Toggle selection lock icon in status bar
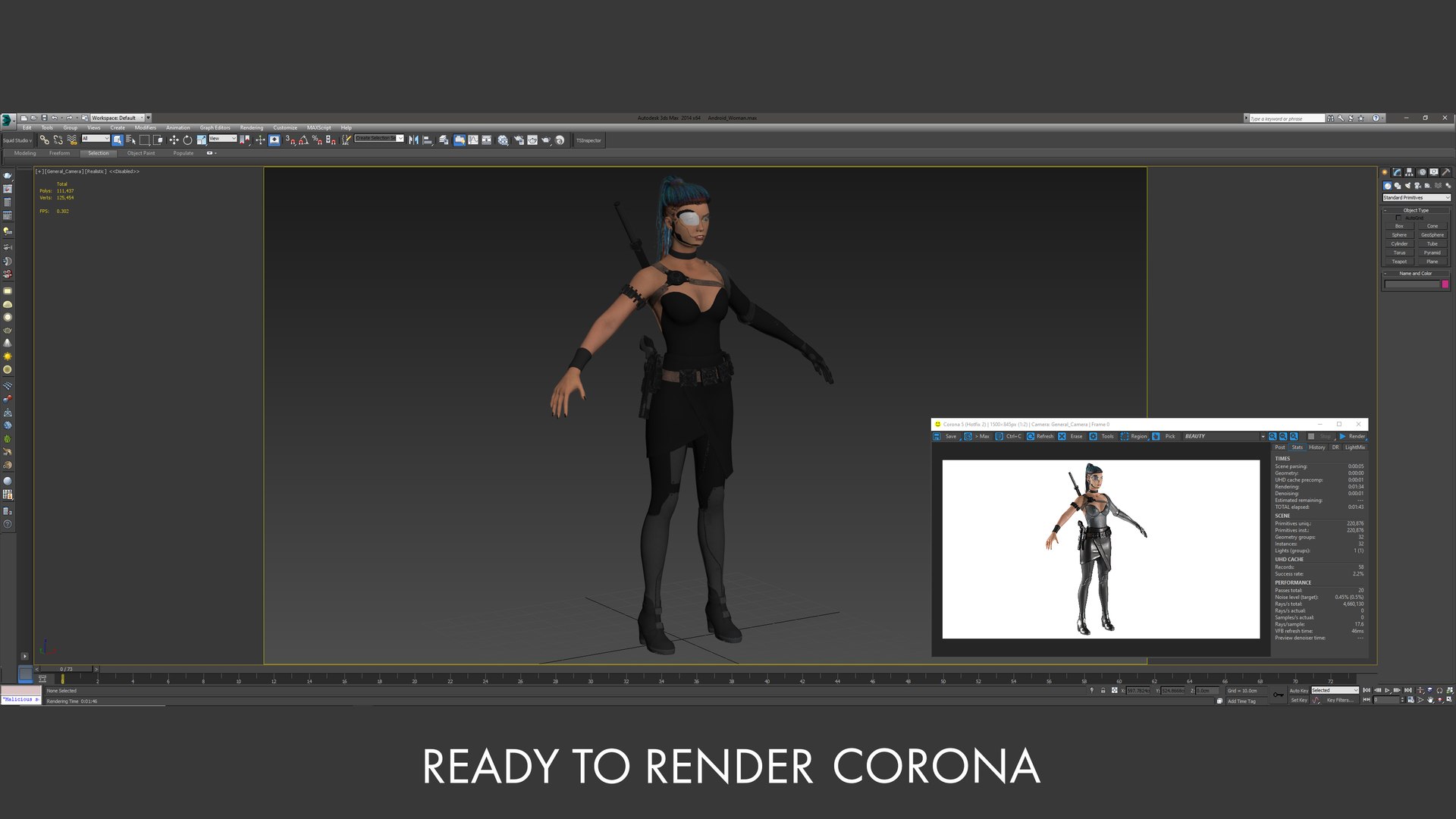1456x819 pixels. [x=1103, y=690]
